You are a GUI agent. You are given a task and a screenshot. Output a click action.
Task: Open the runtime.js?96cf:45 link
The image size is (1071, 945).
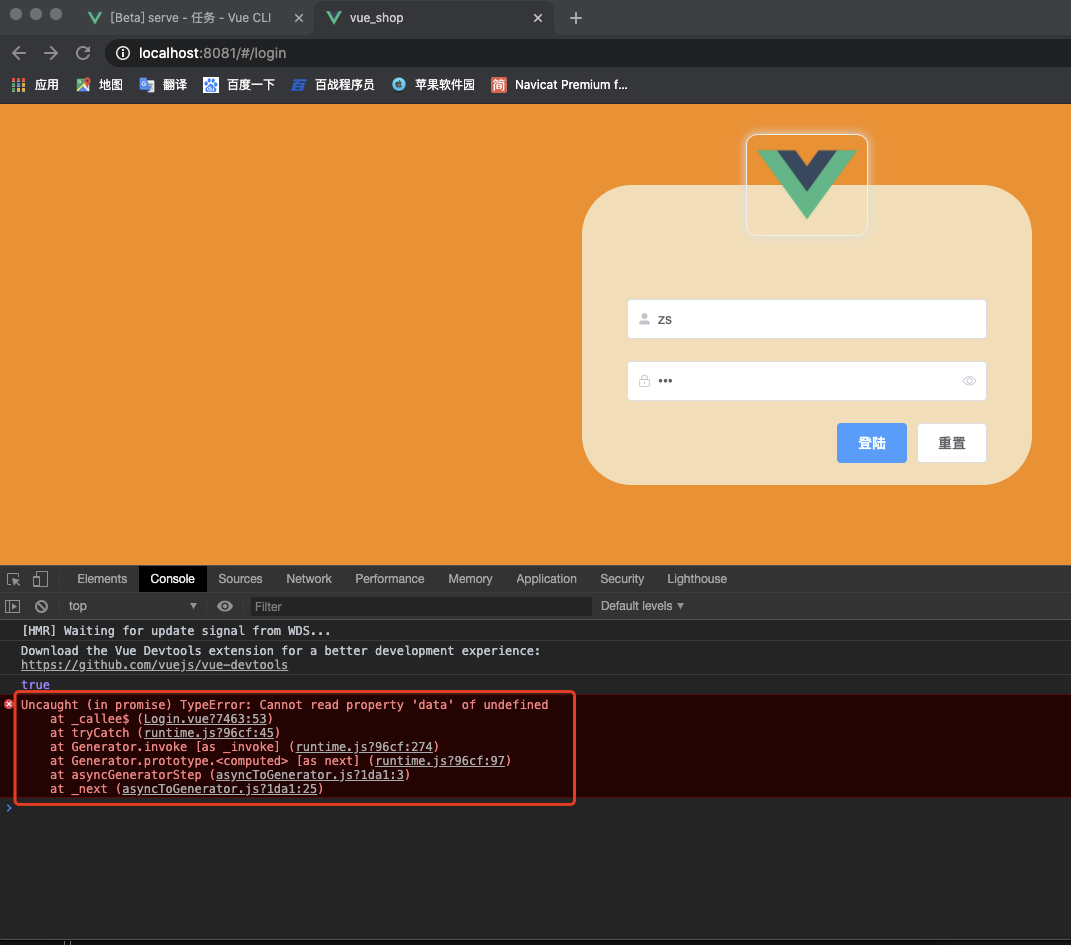(209, 733)
